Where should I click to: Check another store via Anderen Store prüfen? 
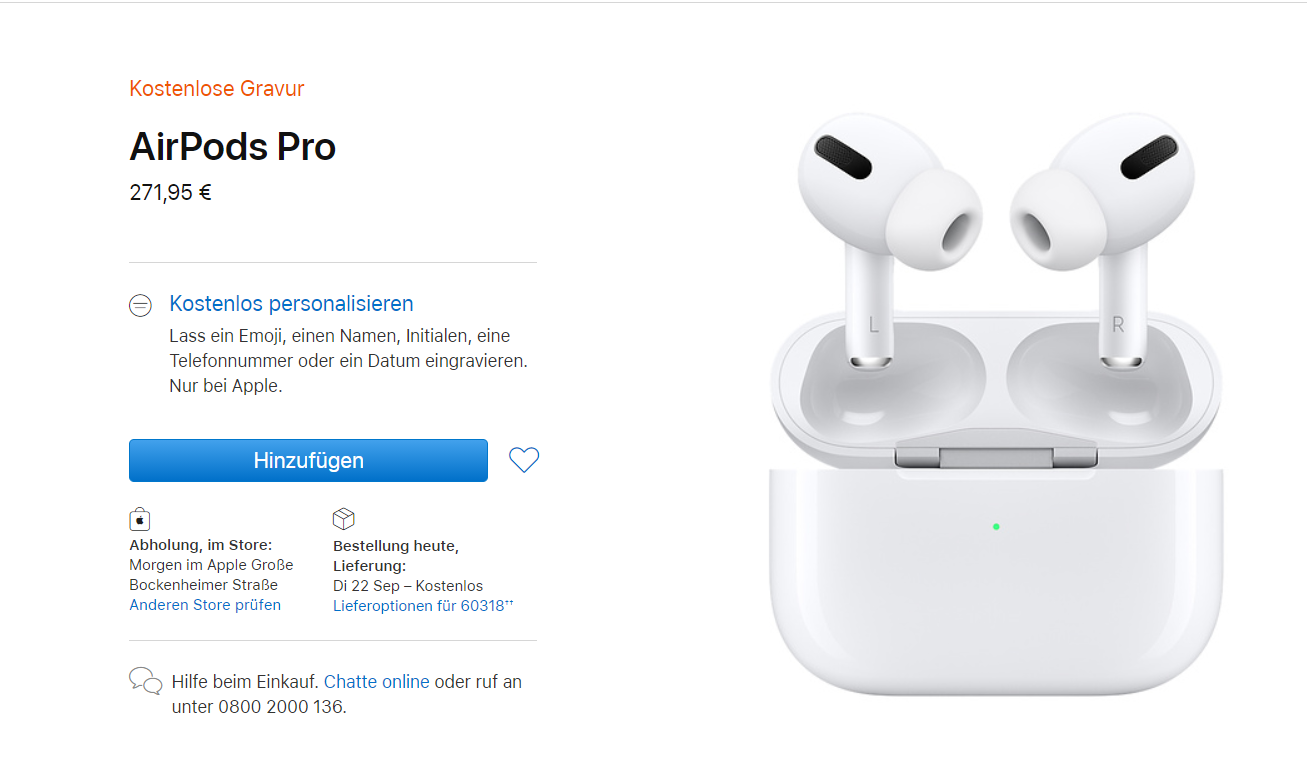205,605
